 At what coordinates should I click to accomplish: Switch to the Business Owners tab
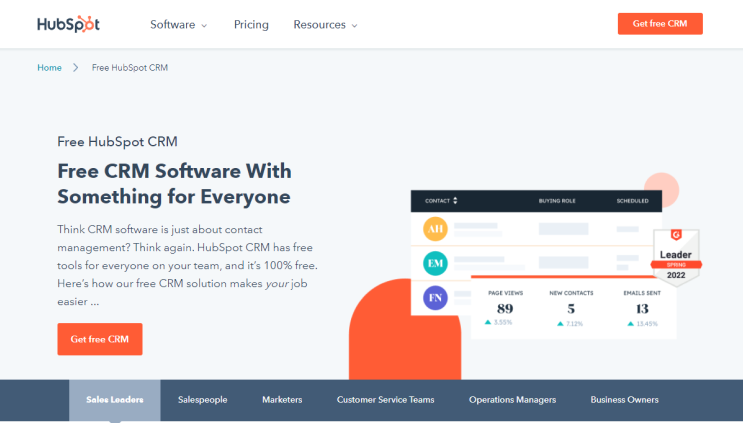(x=624, y=400)
